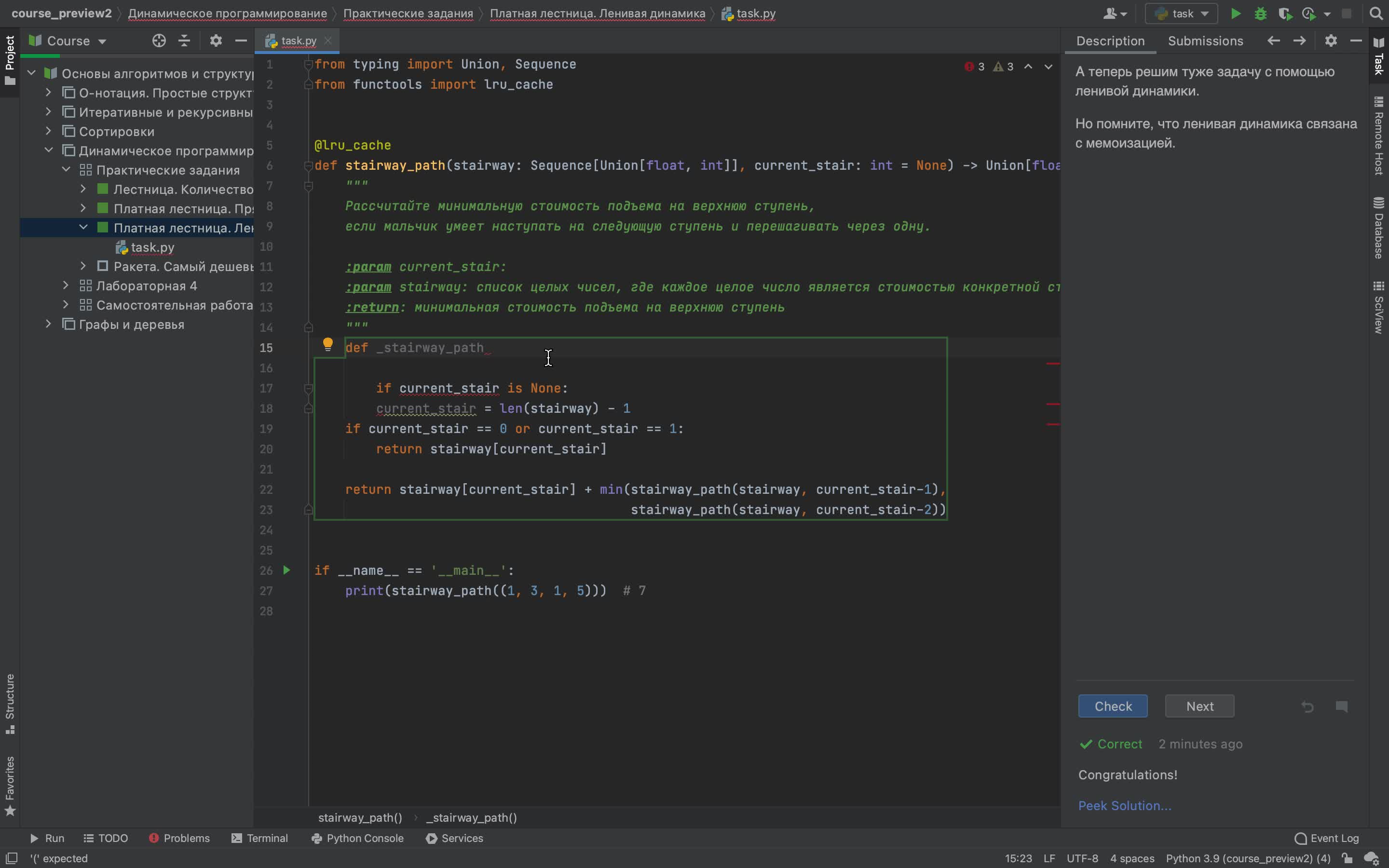Click Python 3.9 interpreter selector in status bar
Viewport: 1389px width, 868px height.
click(1248, 858)
